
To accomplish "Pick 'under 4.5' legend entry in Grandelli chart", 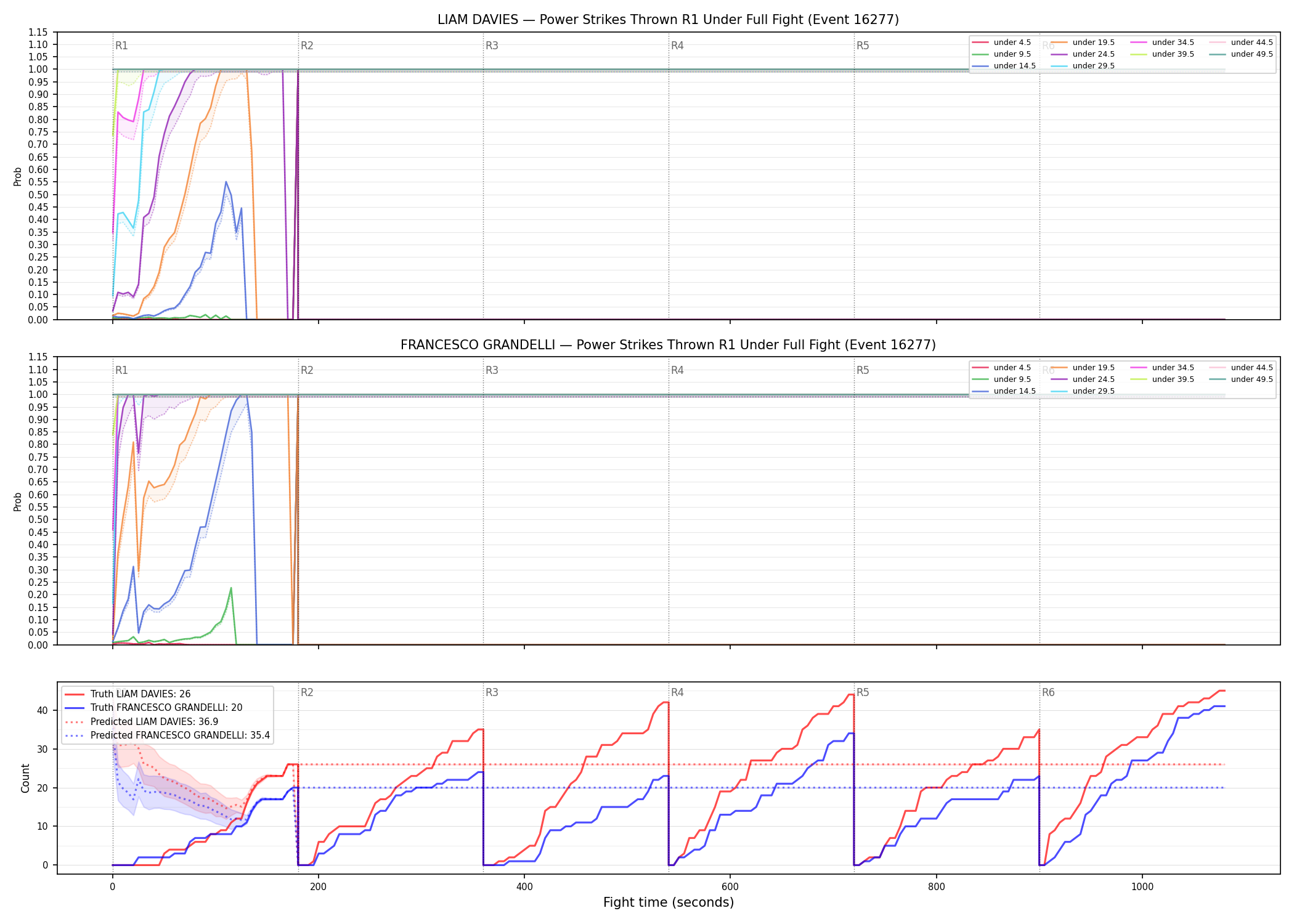I will [x=1001, y=368].
